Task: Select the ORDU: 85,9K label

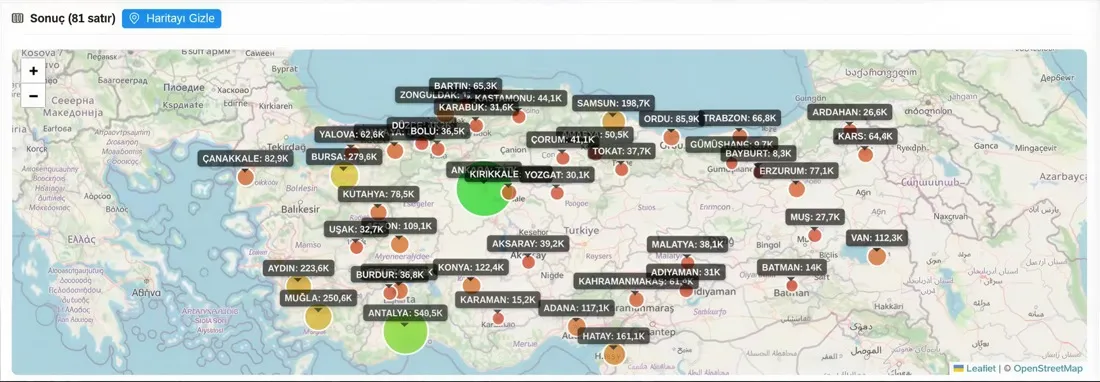Action: pyautogui.click(x=671, y=118)
